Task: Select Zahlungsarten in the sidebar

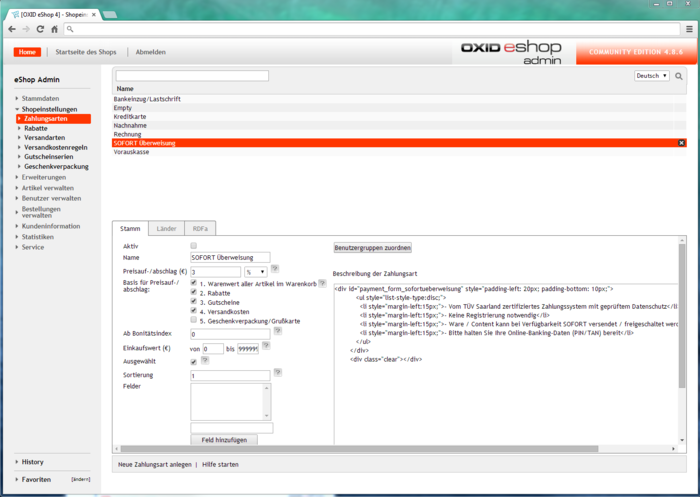Action: coord(54,119)
